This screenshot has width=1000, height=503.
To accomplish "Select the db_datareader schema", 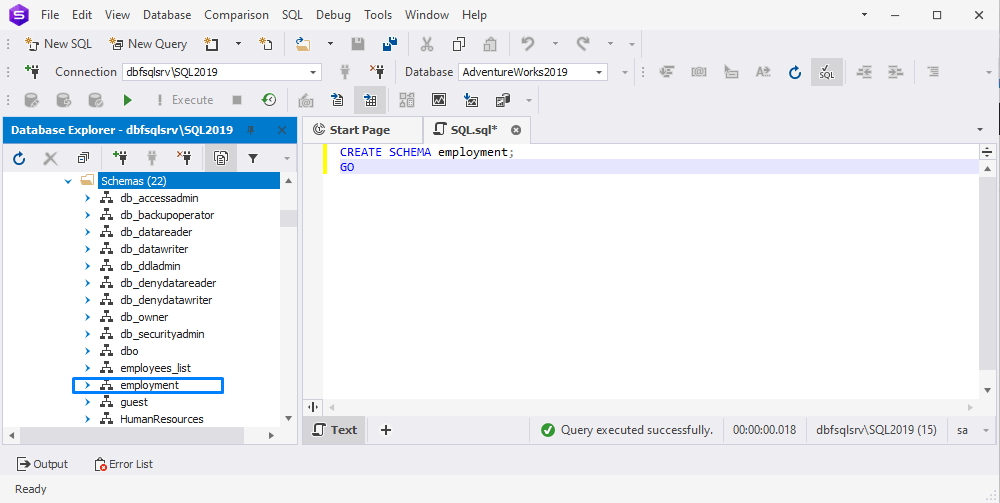I will coord(156,232).
